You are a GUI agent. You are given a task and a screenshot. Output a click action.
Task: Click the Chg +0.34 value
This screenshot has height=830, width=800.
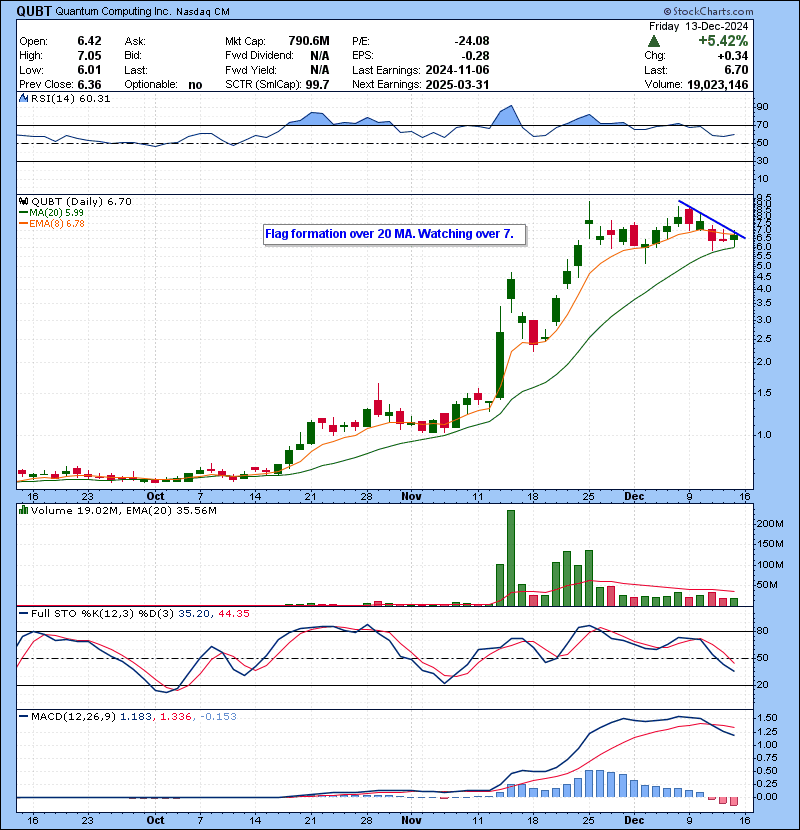click(x=733, y=56)
